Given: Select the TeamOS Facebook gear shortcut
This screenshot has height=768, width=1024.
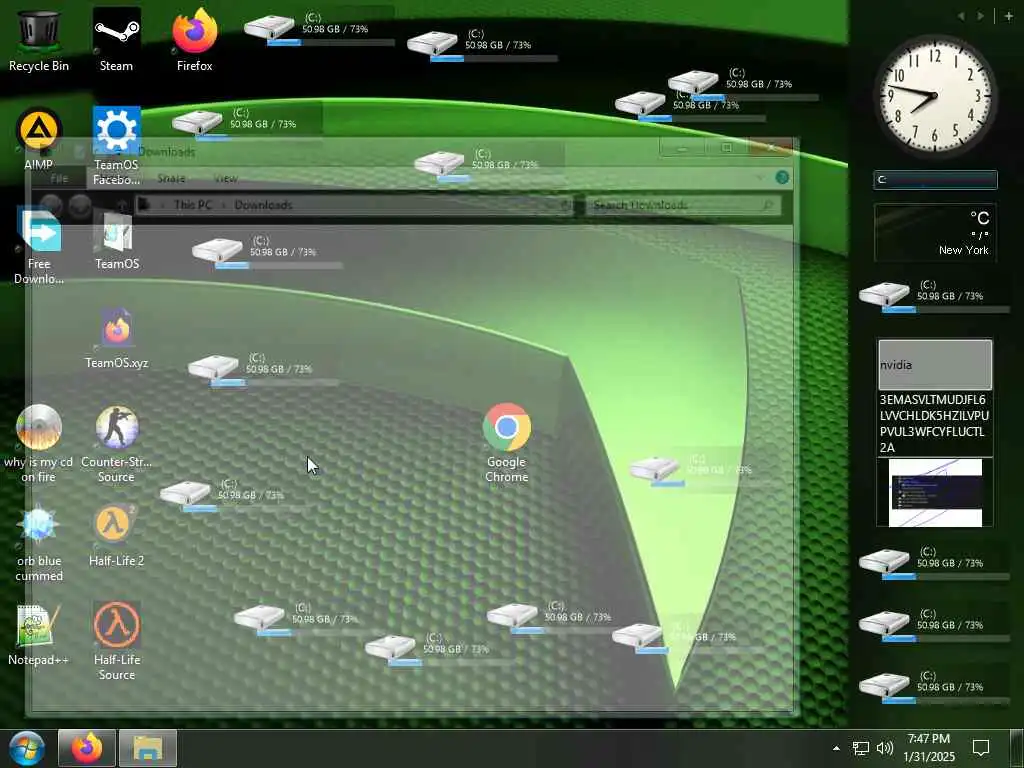Looking at the screenshot, I should (x=116, y=146).
